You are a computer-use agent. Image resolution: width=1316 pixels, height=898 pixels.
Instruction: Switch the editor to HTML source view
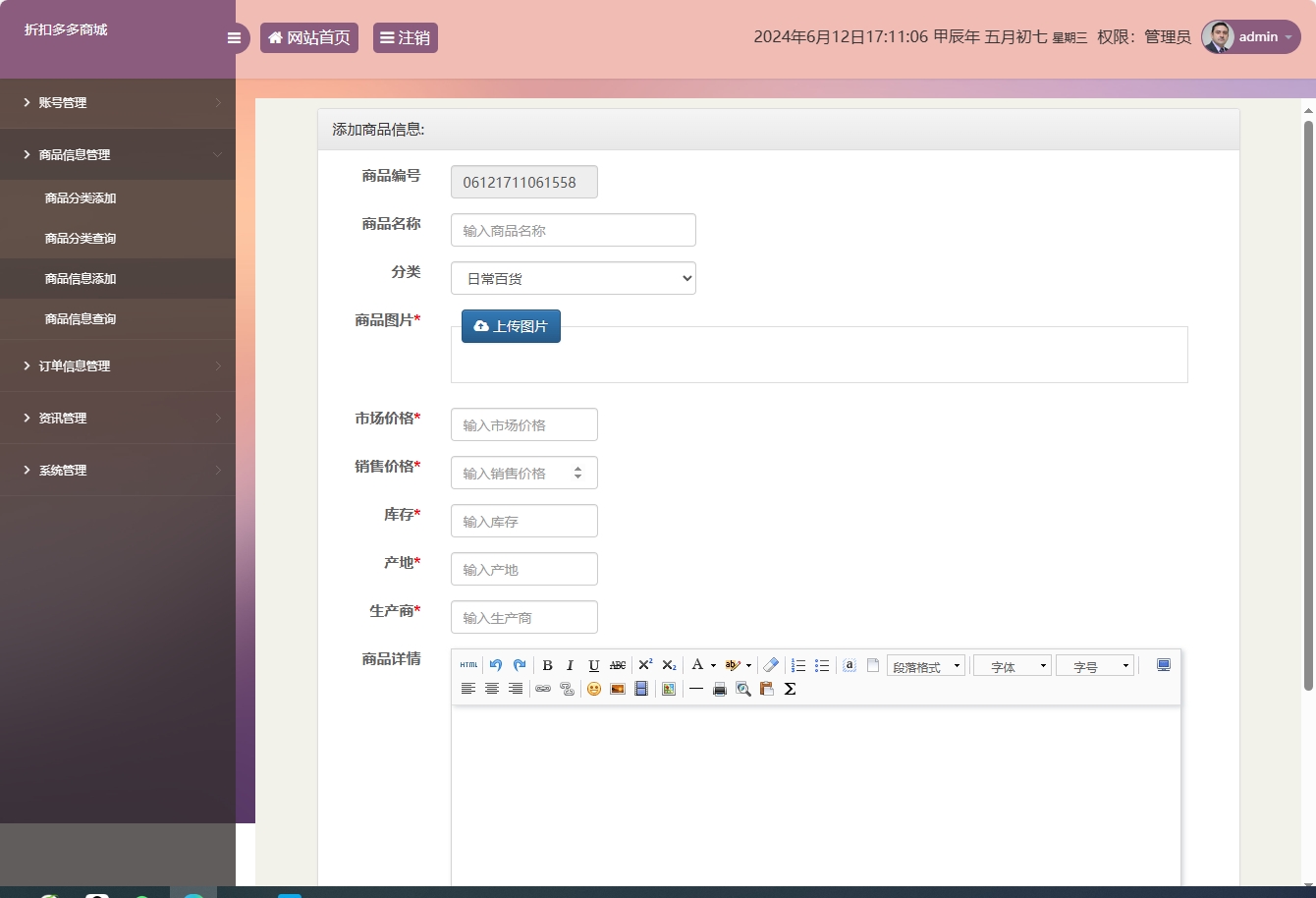(x=468, y=665)
